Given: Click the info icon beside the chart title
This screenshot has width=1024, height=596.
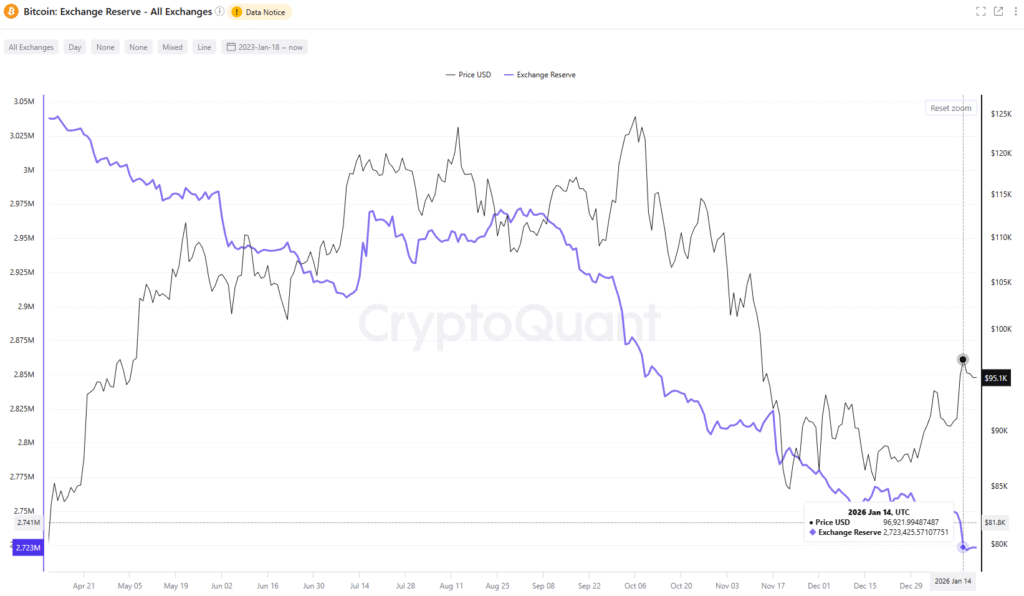Looking at the screenshot, I should [x=220, y=12].
